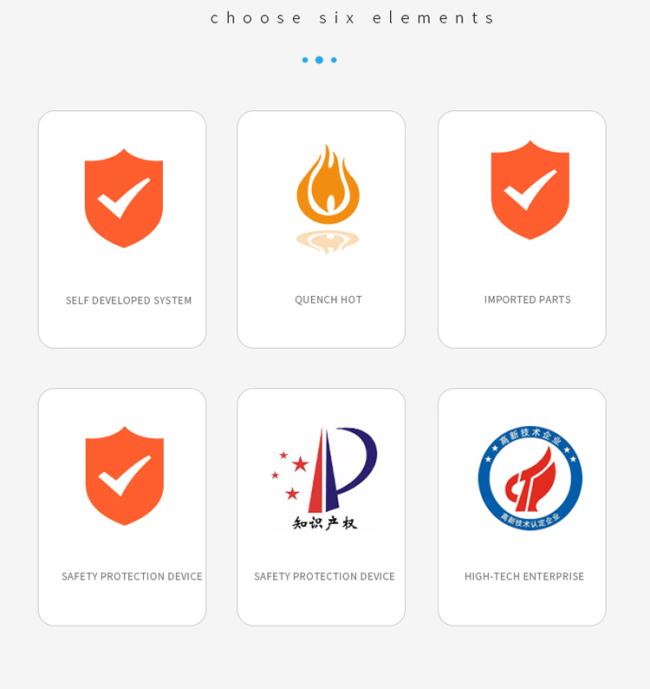
Task: Select the IMPORTED PARTS label
Action: click(527, 300)
